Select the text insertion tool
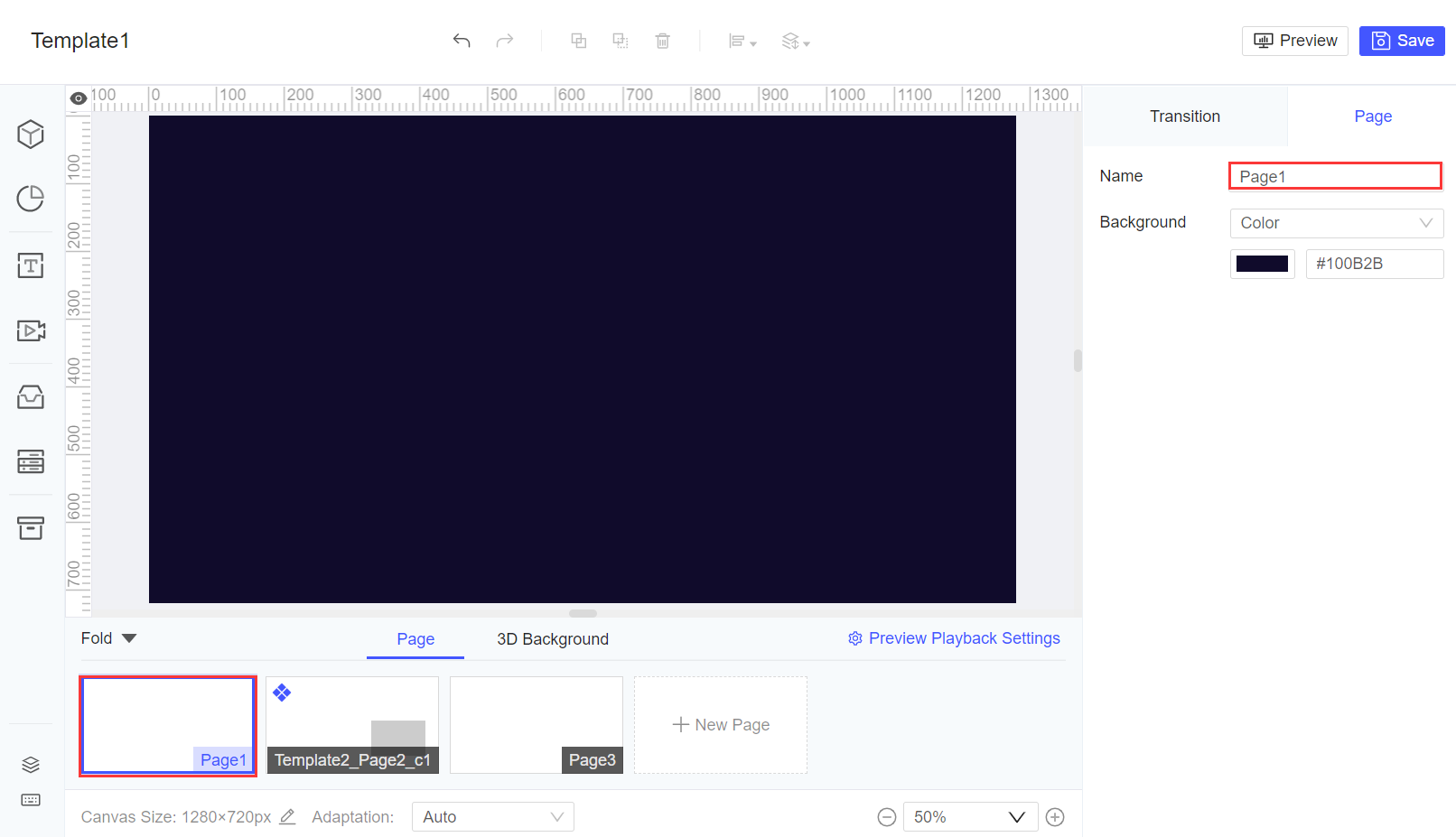 point(31,265)
